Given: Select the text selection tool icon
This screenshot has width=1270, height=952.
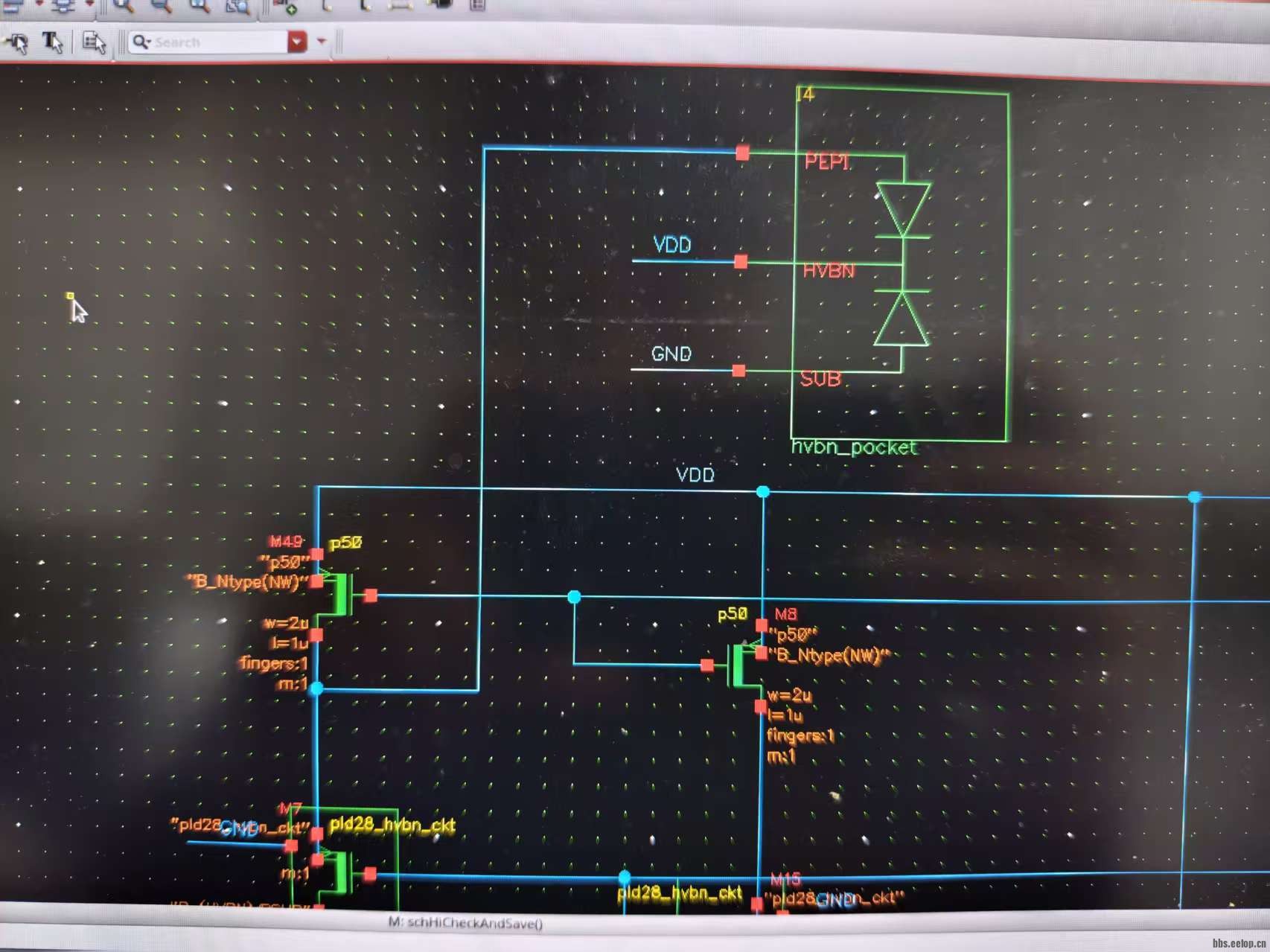Looking at the screenshot, I should tap(52, 42).
